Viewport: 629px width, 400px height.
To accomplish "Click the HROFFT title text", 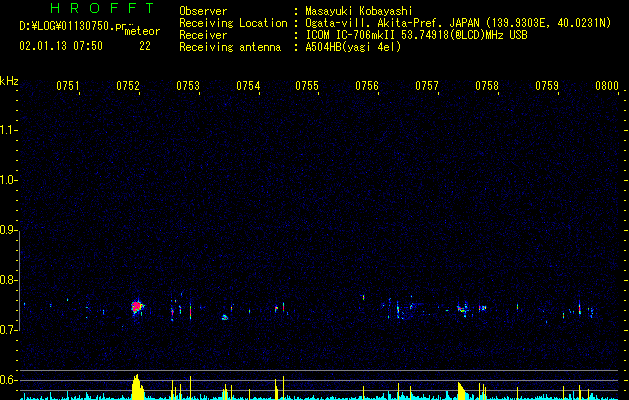I will click(x=102, y=8).
